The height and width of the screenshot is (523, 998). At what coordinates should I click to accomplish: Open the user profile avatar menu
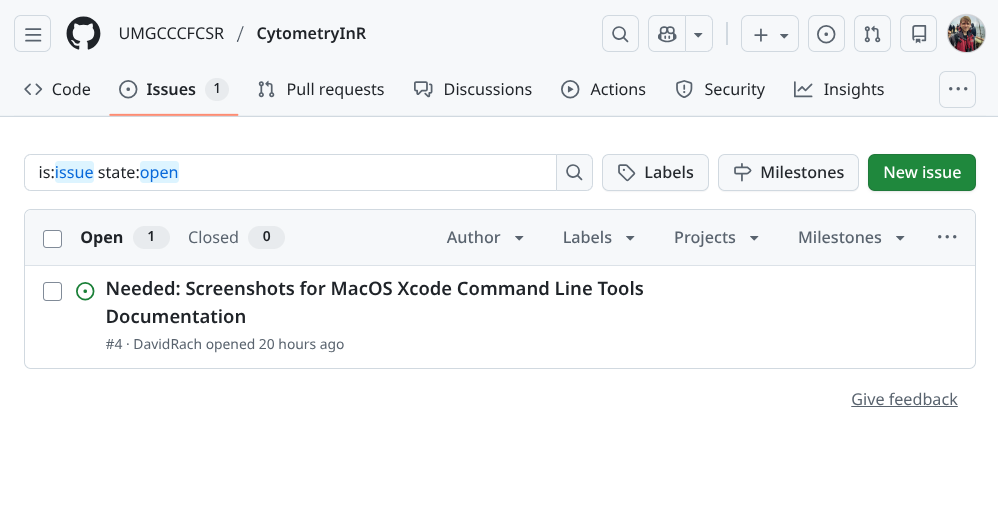click(966, 34)
